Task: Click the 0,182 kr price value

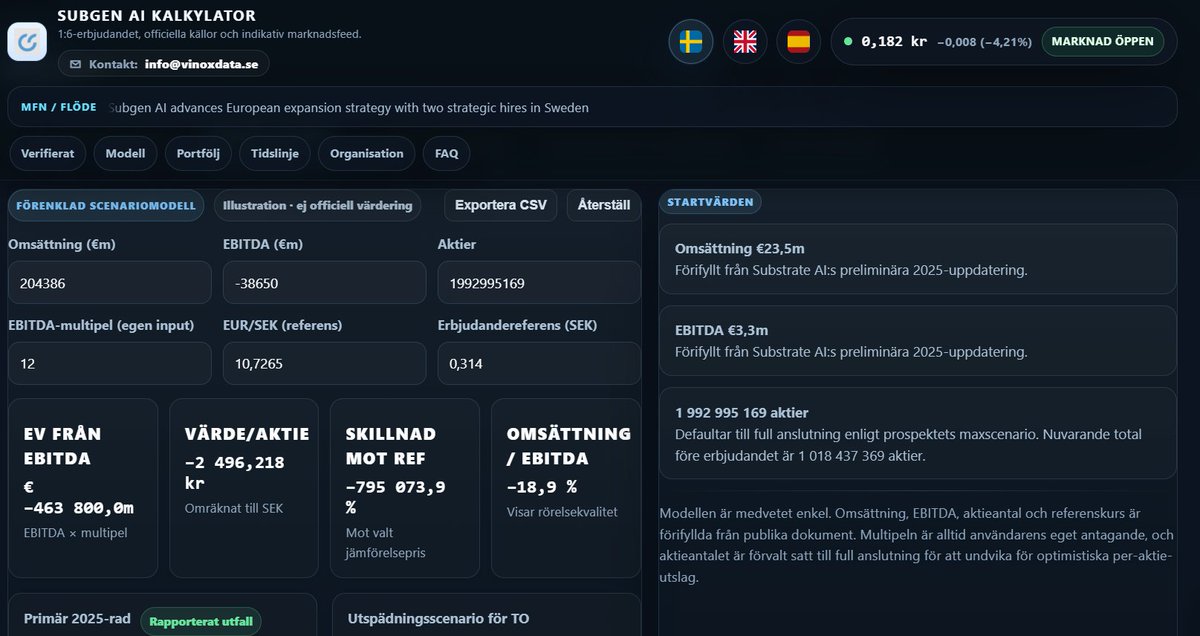Action: [x=894, y=42]
